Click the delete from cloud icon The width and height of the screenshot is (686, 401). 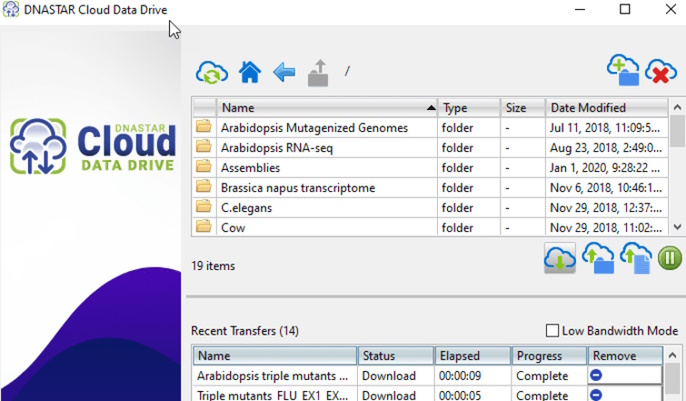[661, 71]
